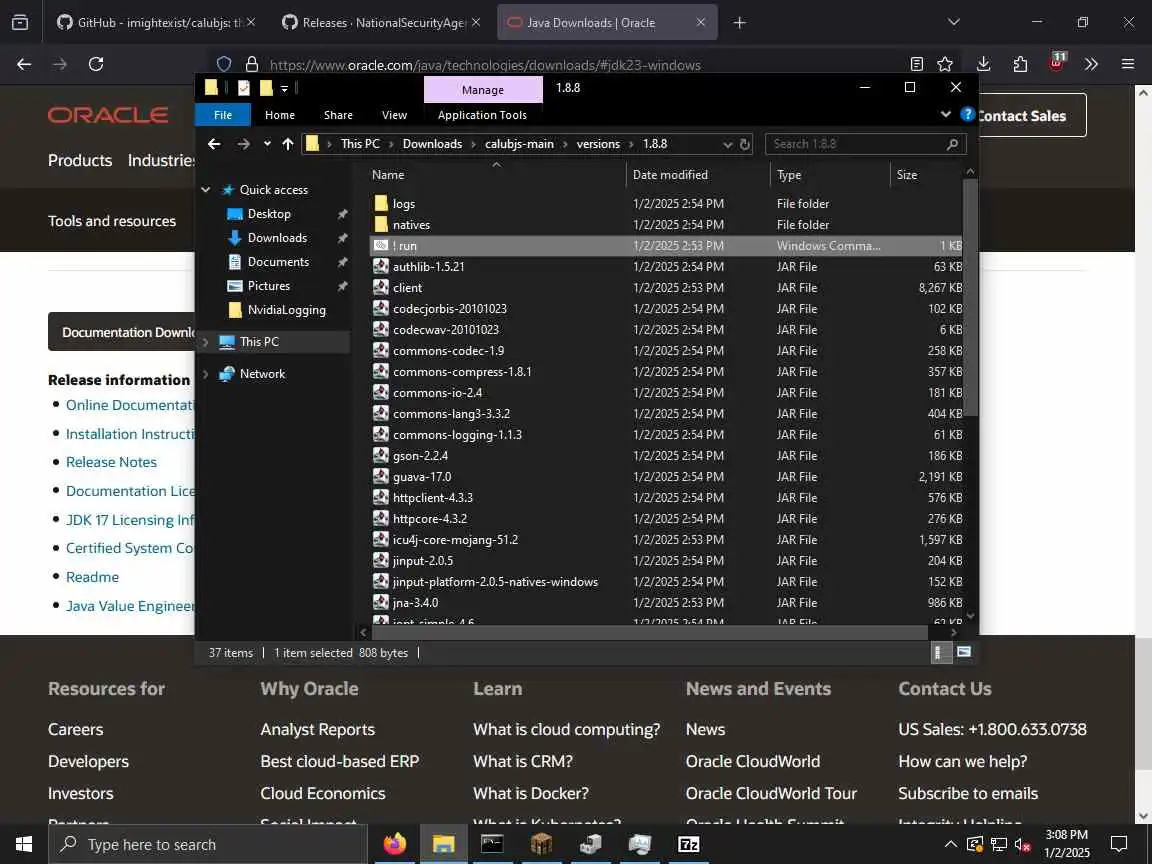This screenshot has height=864, width=1152.
Task: Open the Release Notes link
Action: (x=111, y=462)
